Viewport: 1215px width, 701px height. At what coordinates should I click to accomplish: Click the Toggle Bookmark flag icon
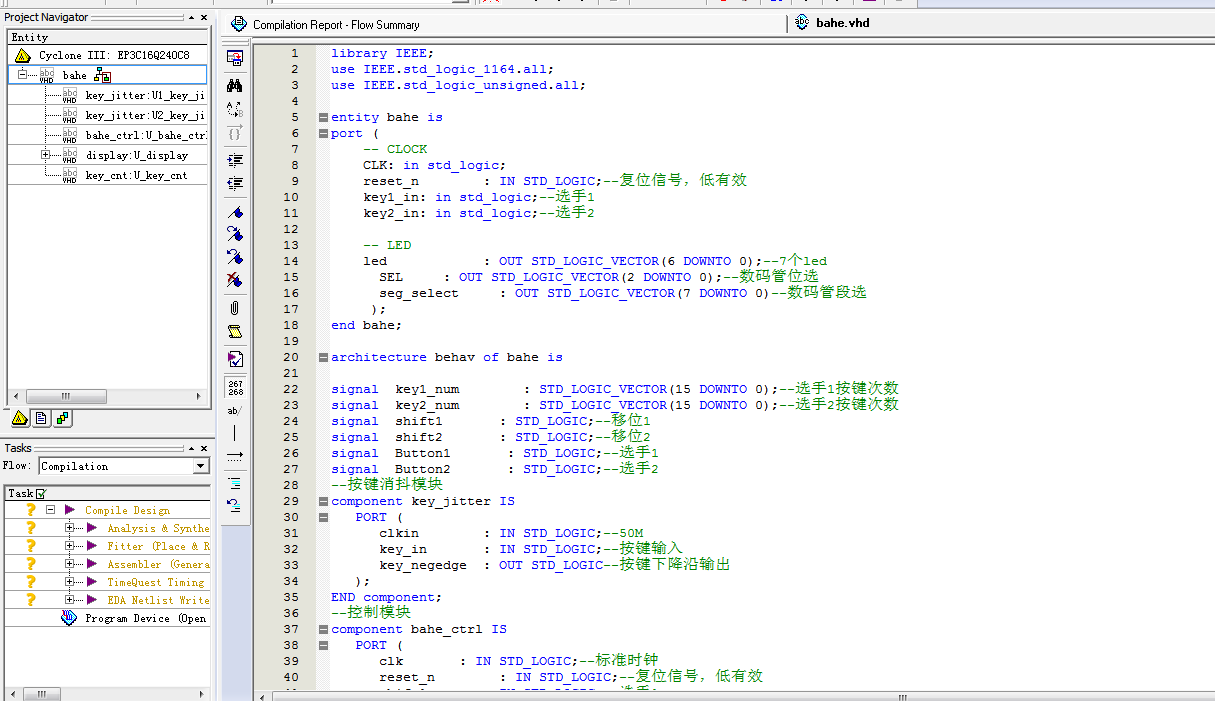point(235,212)
